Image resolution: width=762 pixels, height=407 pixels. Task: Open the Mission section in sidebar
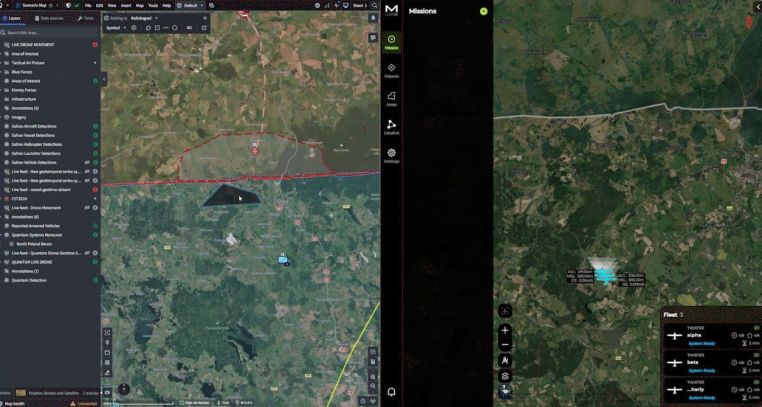(391, 41)
